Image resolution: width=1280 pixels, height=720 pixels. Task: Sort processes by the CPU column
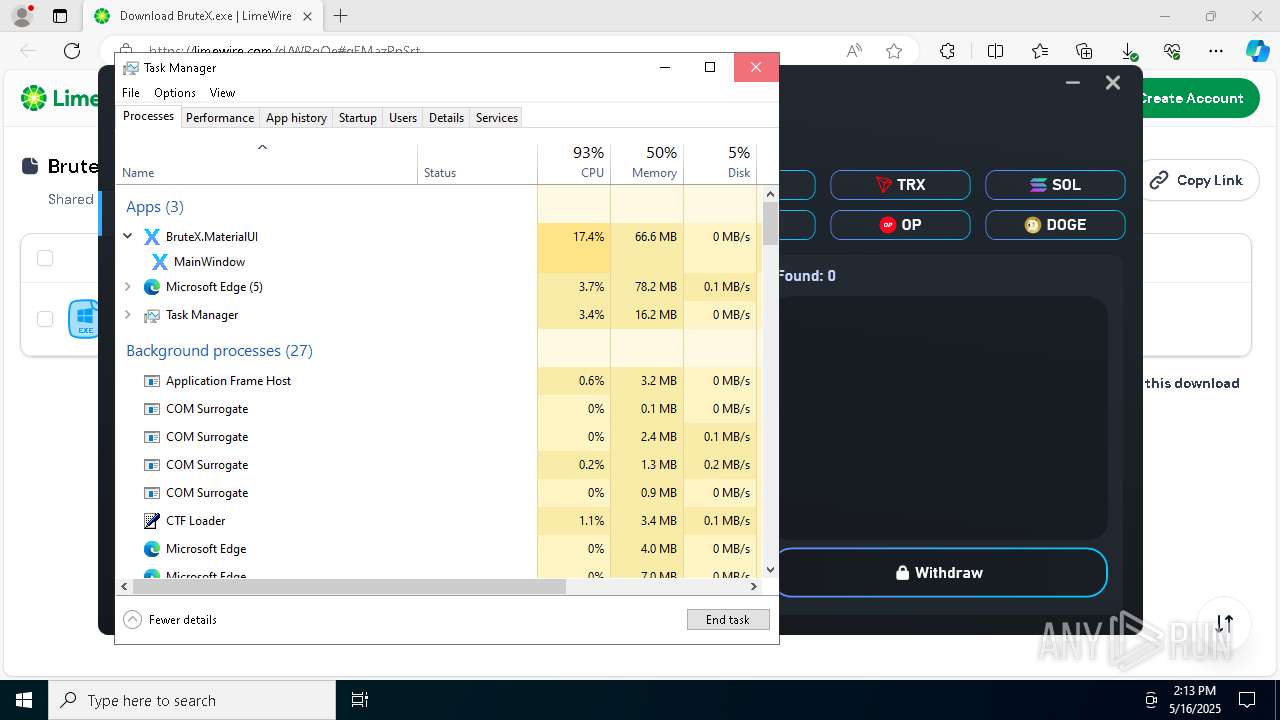[574, 164]
